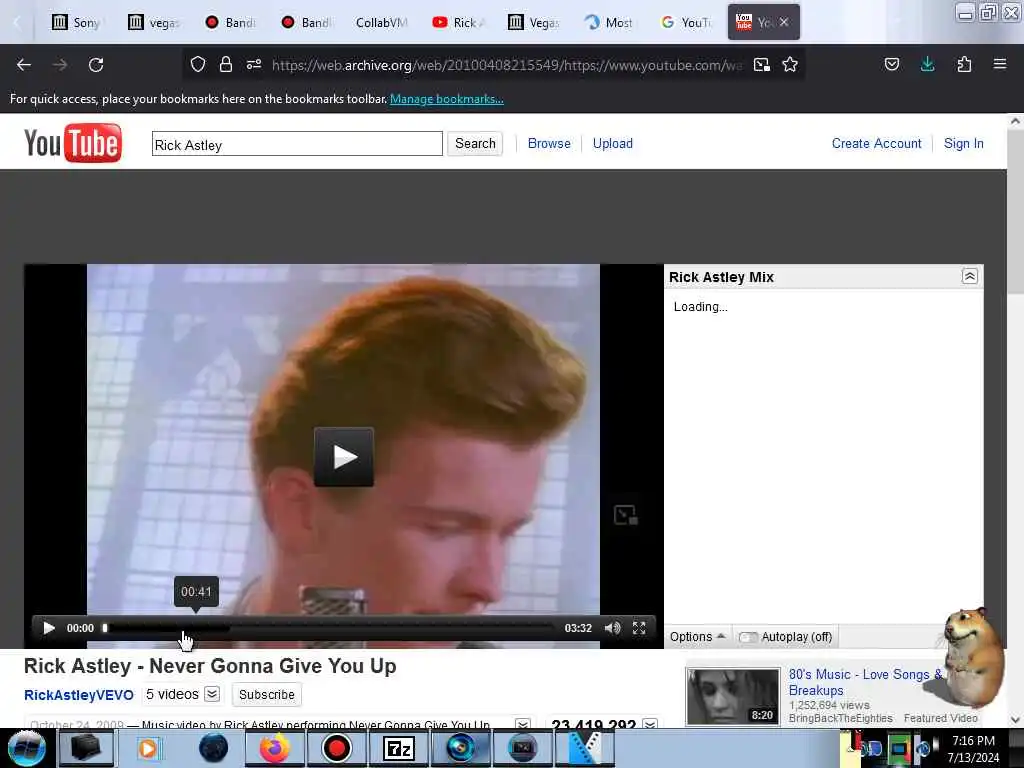This screenshot has height=768, width=1024.
Task: Go back to the previous page
Action: [x=24, y=65]
